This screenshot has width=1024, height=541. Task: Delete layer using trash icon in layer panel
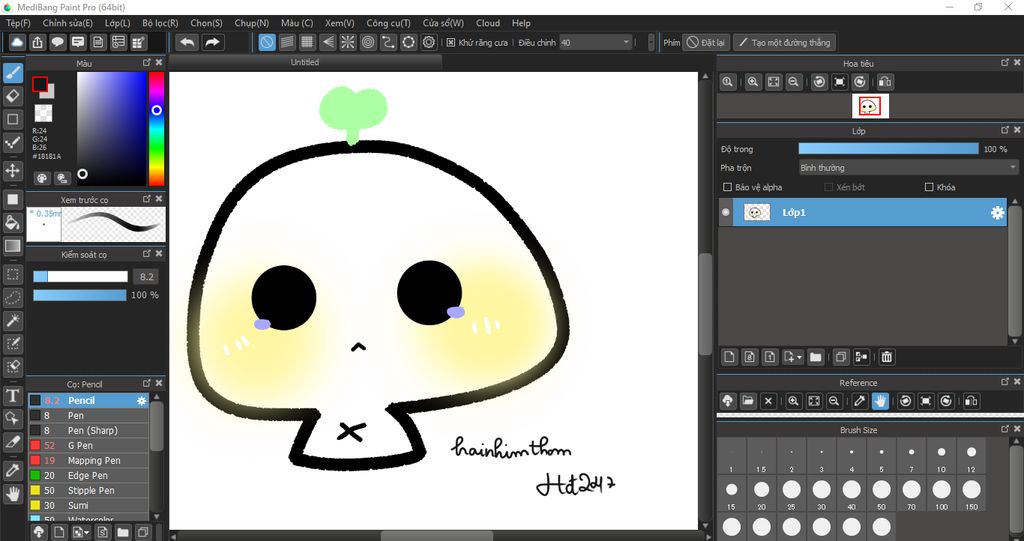[886, 357]
